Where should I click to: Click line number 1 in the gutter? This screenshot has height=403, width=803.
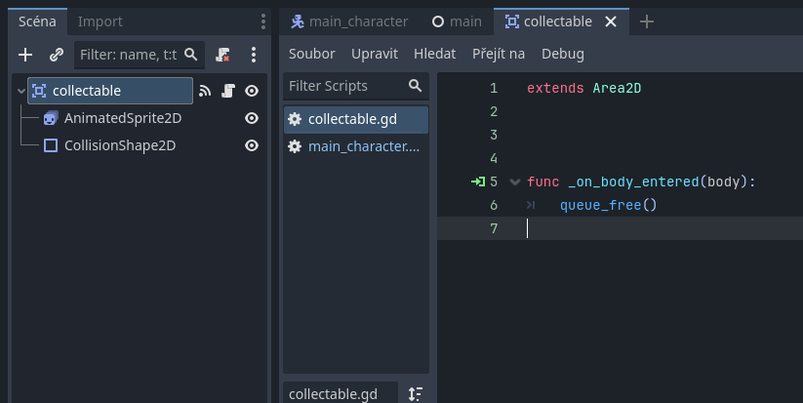tap(494, 88)
